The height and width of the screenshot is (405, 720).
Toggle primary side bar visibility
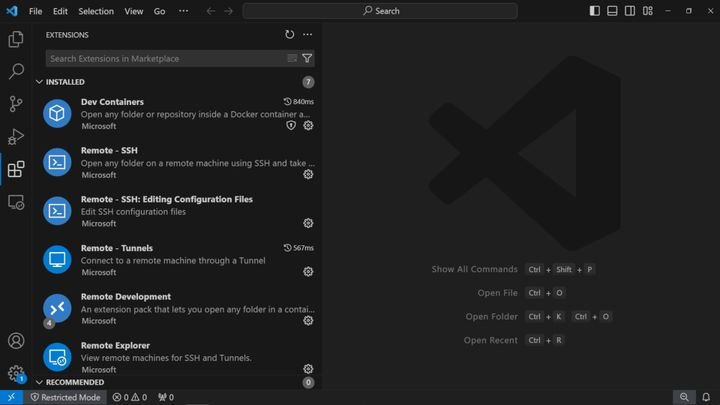595,11
